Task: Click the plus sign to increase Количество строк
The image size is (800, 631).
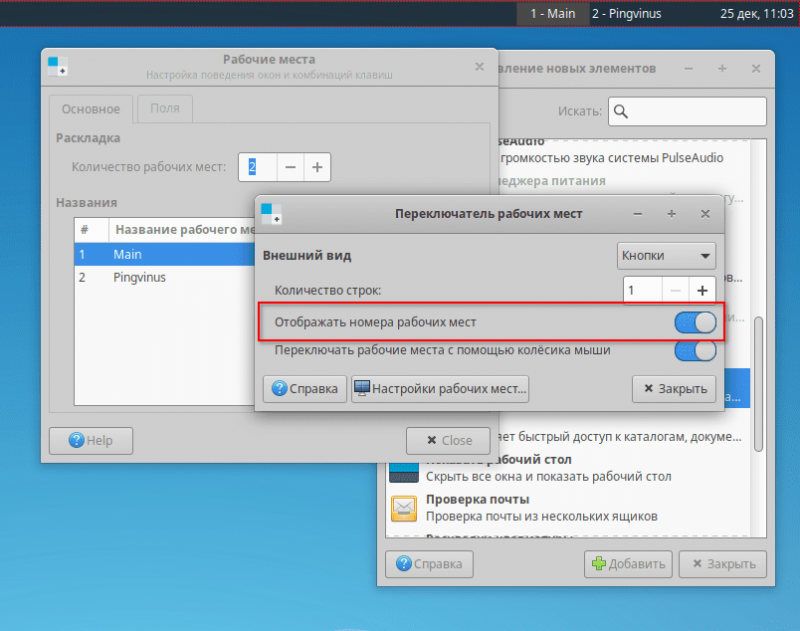Action: coord(702,290)
